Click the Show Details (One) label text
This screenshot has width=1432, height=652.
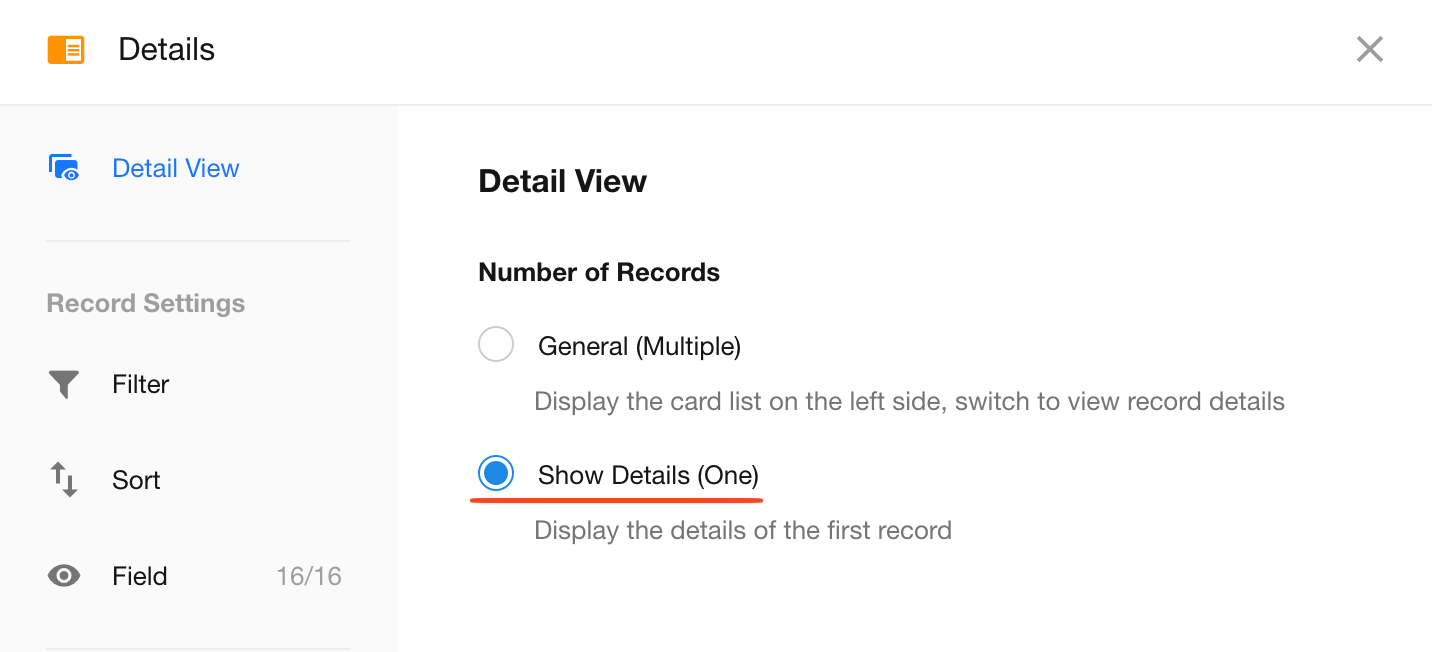click(x=648, y=475)
